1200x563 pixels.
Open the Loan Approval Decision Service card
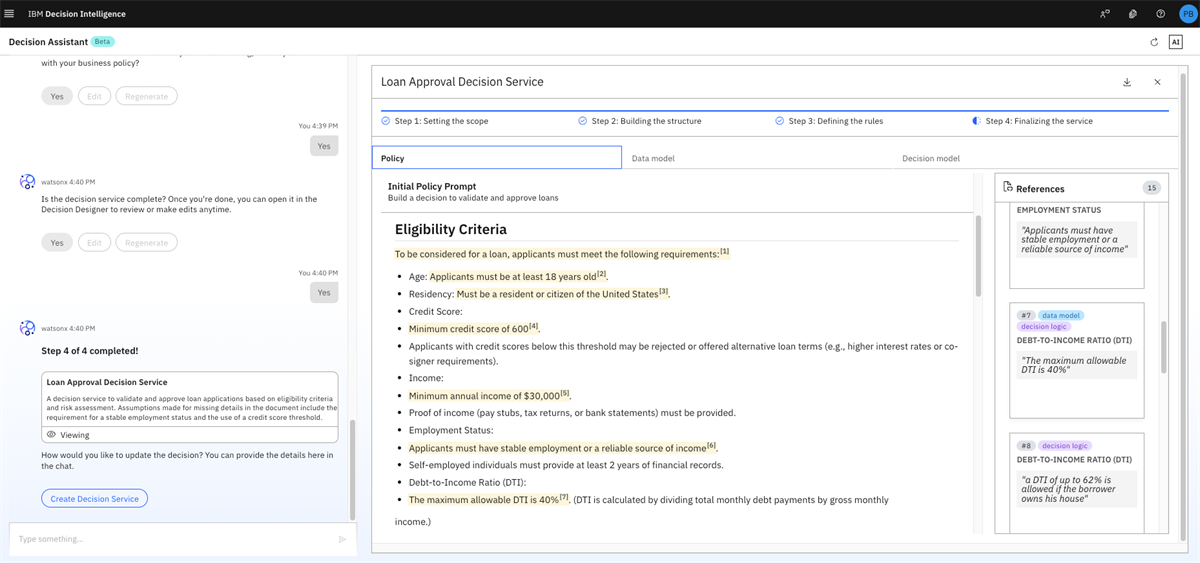click(x=190, y=407)
